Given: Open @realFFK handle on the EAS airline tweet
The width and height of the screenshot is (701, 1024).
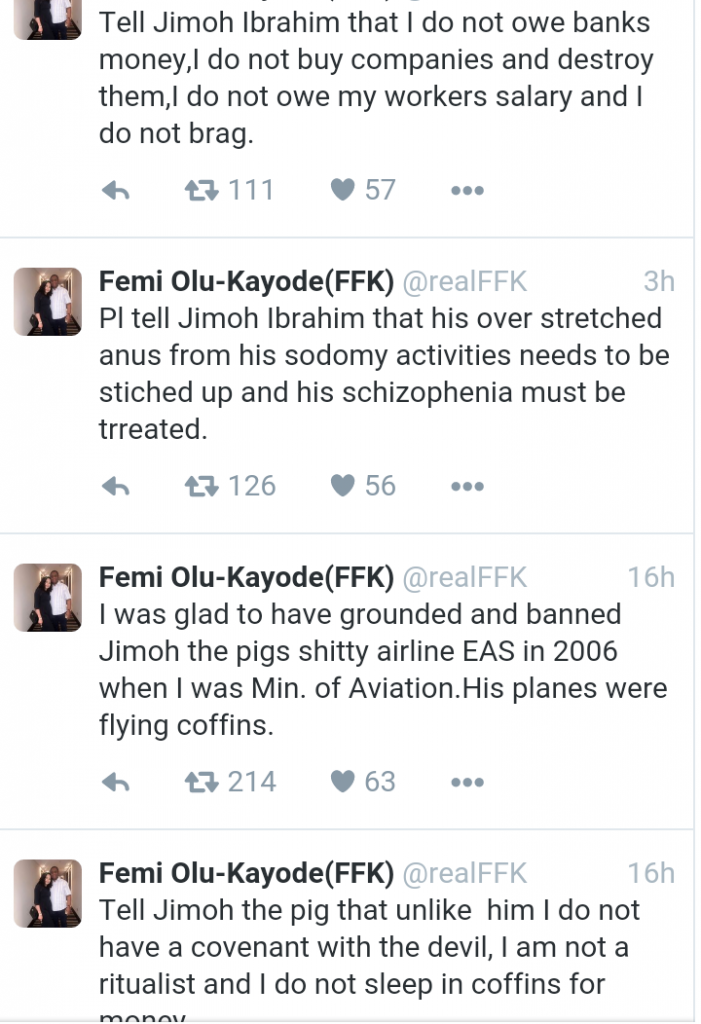Looking at the screenshot, I should pyautogui.click(x=464, y=578).
